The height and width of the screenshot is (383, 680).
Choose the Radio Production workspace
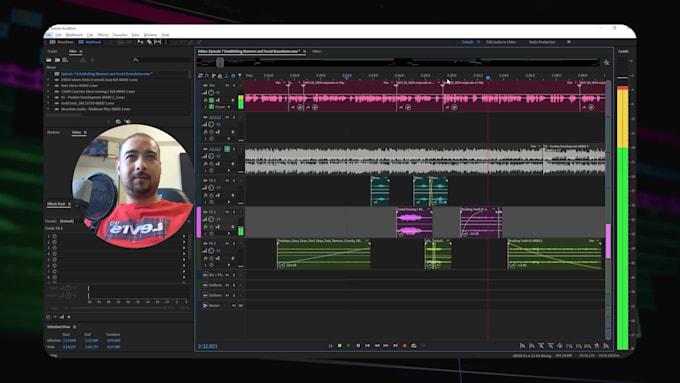[542, 42]
